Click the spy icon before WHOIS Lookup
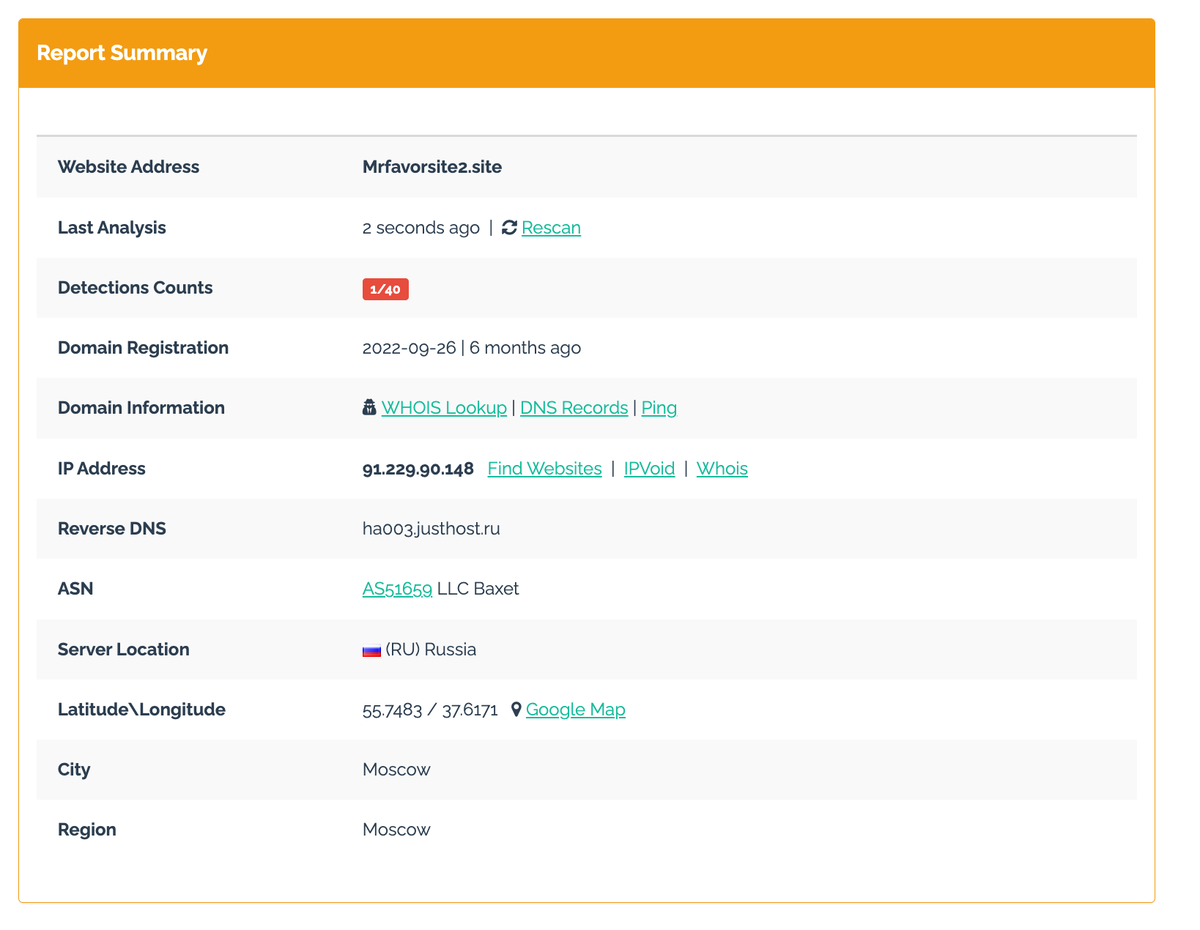1200x930 pixels. click(x=369, y=408)
